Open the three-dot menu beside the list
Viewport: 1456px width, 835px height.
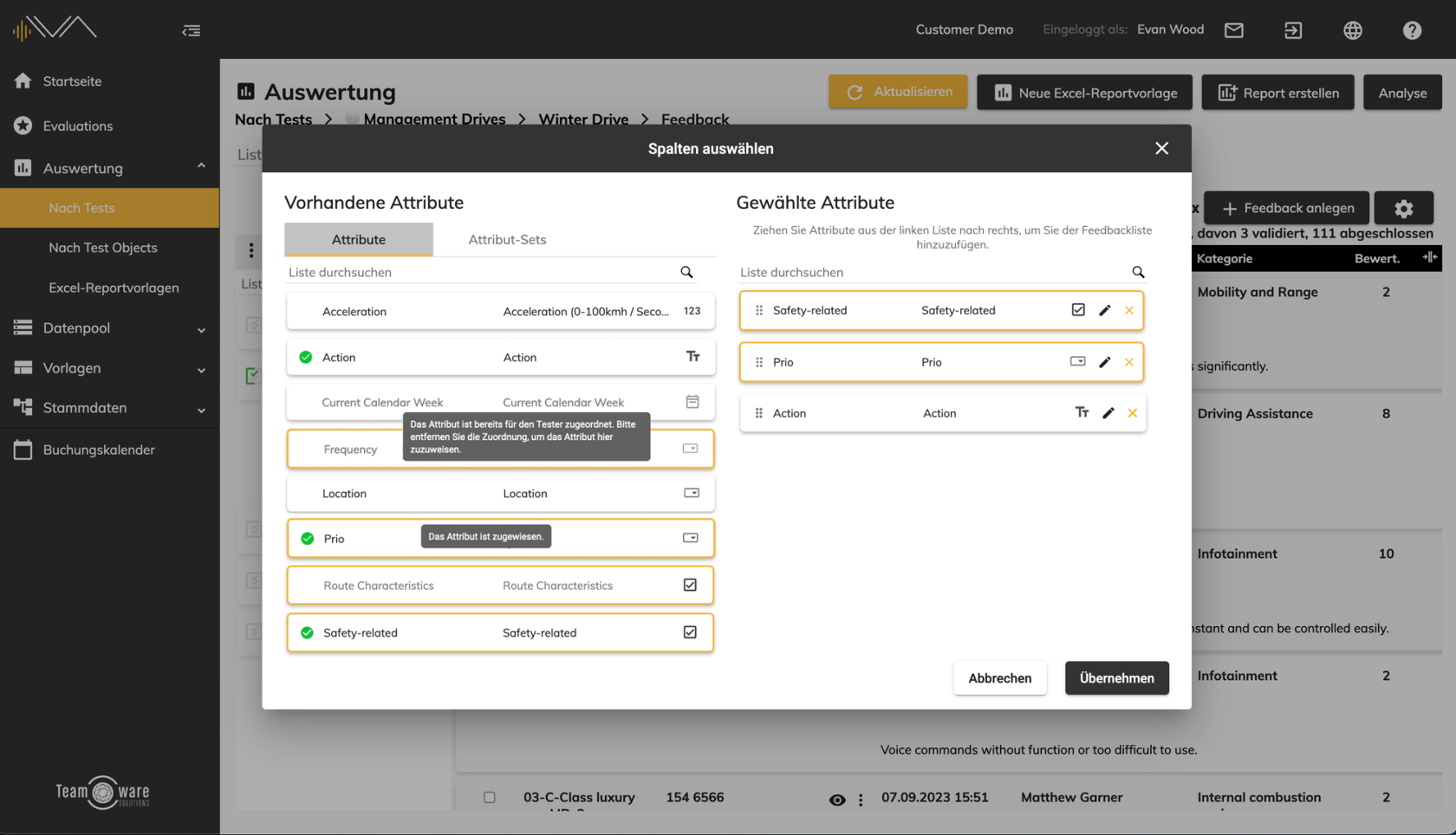tap(251, 250)
